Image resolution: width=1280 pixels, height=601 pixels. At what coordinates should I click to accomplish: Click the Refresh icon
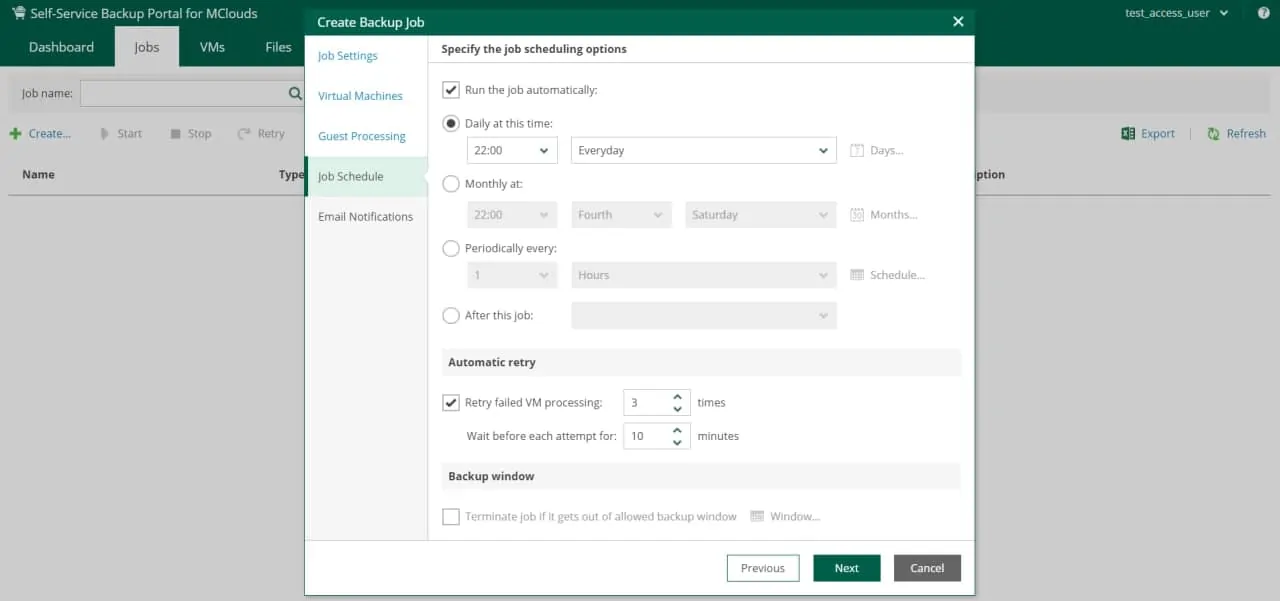click(1213, 134)
